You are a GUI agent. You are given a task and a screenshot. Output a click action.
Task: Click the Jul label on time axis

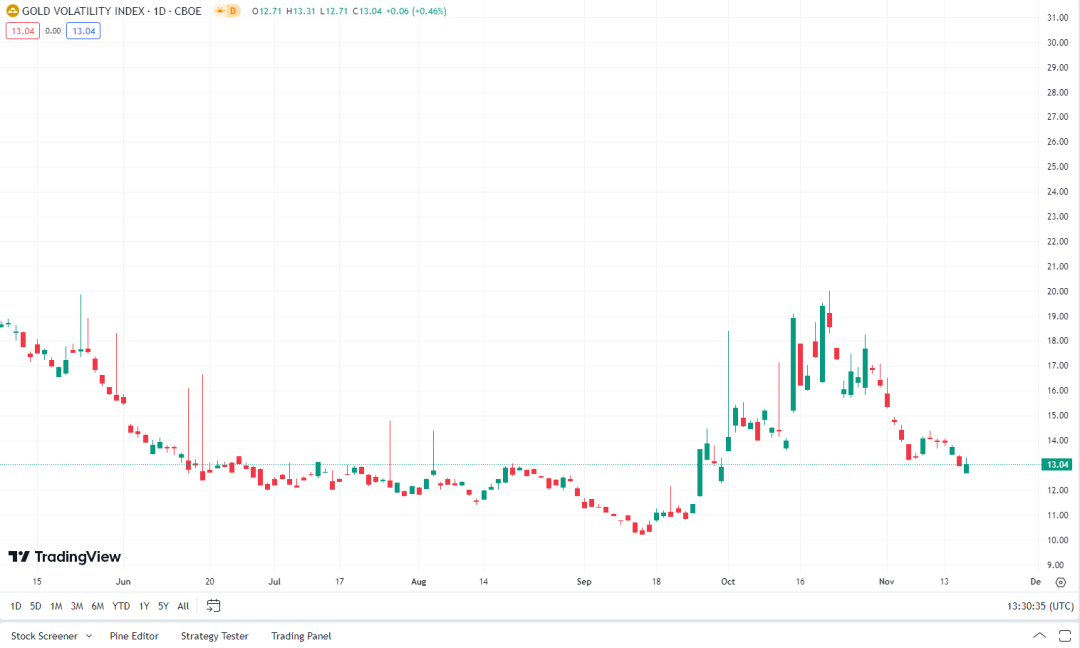coord(274,582)
